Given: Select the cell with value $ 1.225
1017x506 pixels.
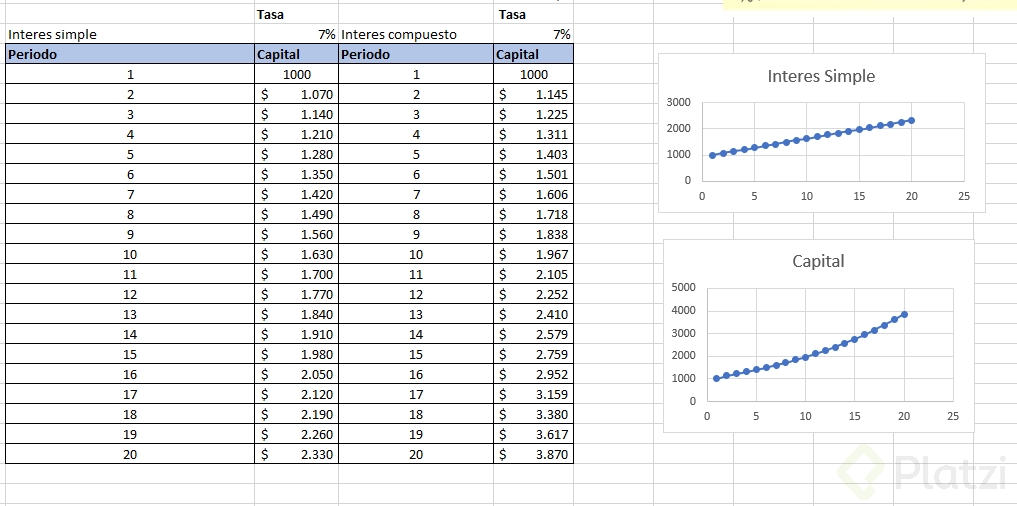Looking at the screenshot, I should click(534, 115).
